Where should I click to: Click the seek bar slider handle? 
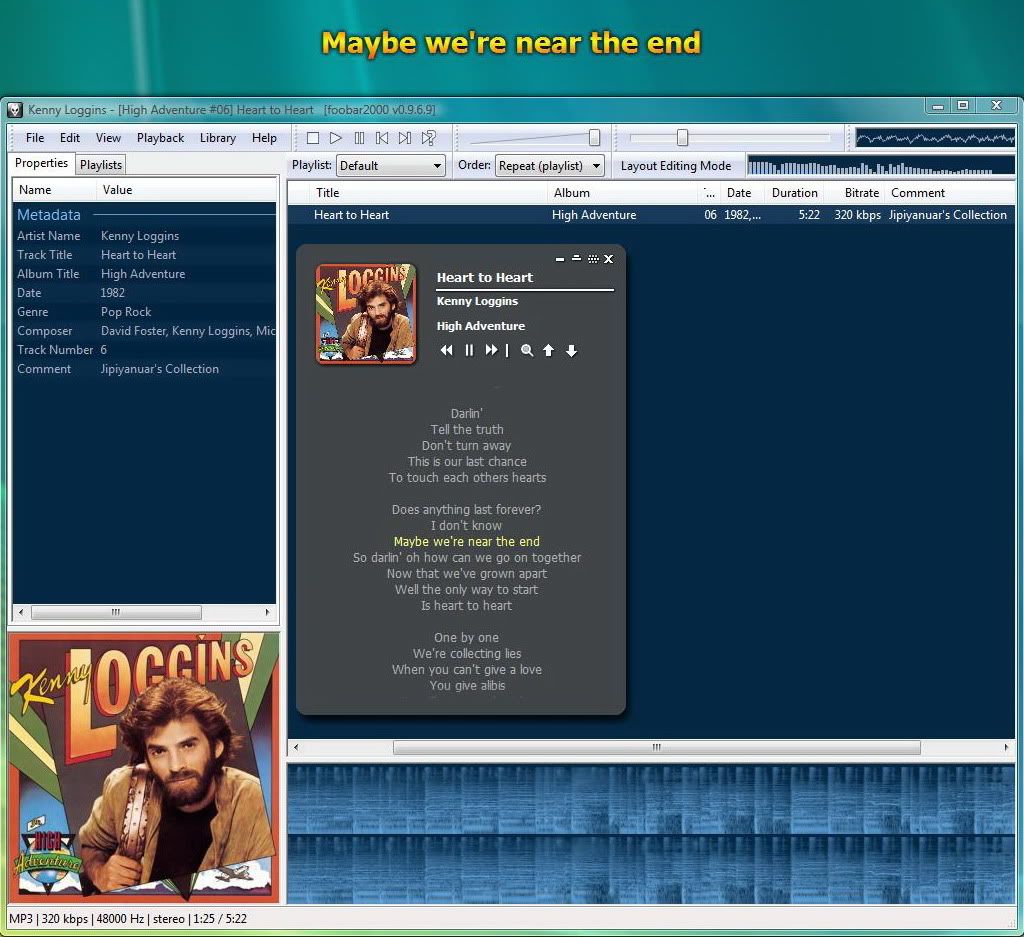[682, 137]
